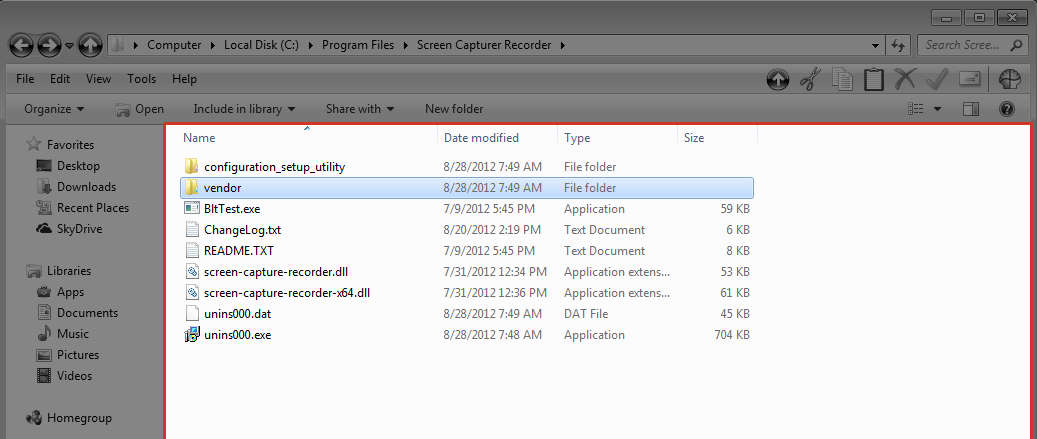Image resolution: width=1037 pixels, height=439 pixels.
Task: Click Screen Capturer Recorder in breadcrumb
Action: [x=484, y=46]
